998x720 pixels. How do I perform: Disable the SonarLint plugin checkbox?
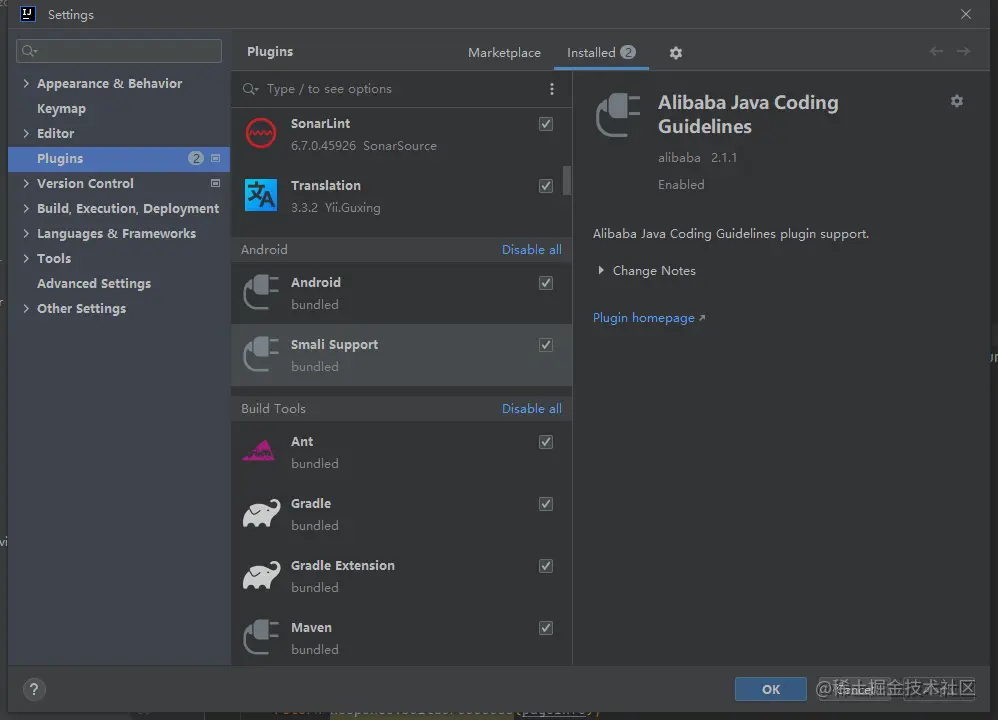pos(546,124)
